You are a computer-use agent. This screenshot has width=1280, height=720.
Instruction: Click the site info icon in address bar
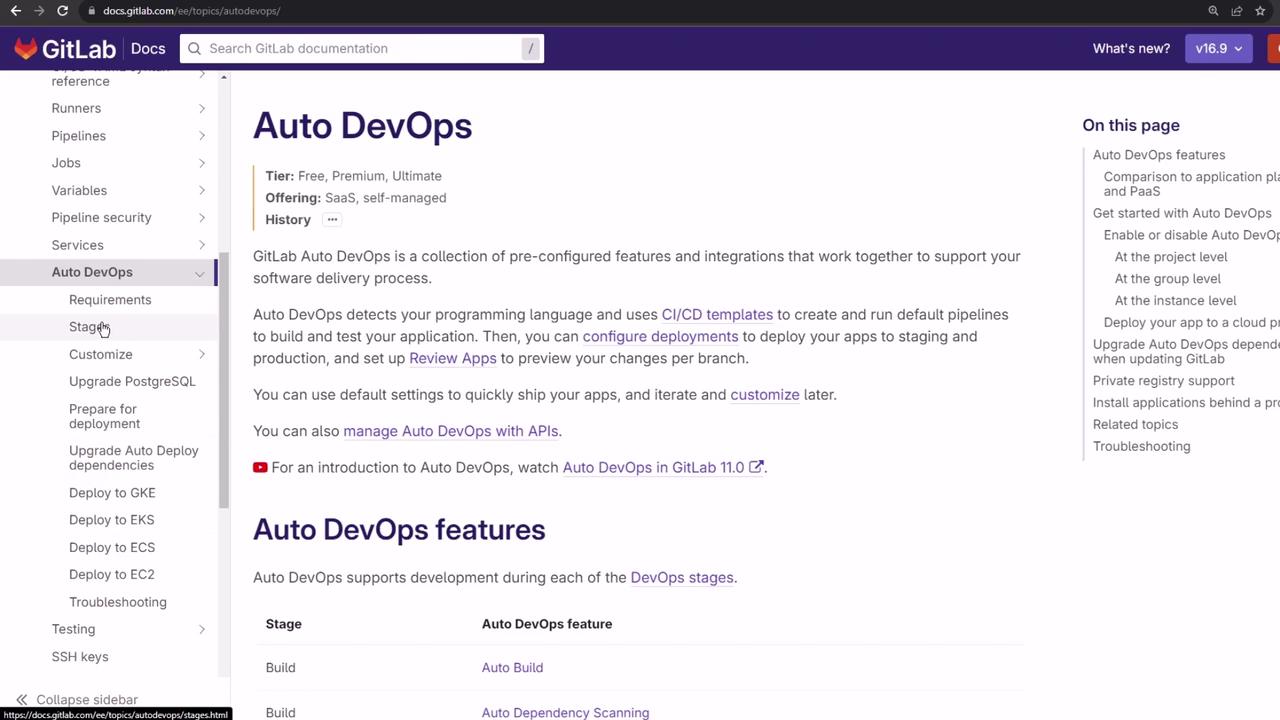[x=91, y=11]
